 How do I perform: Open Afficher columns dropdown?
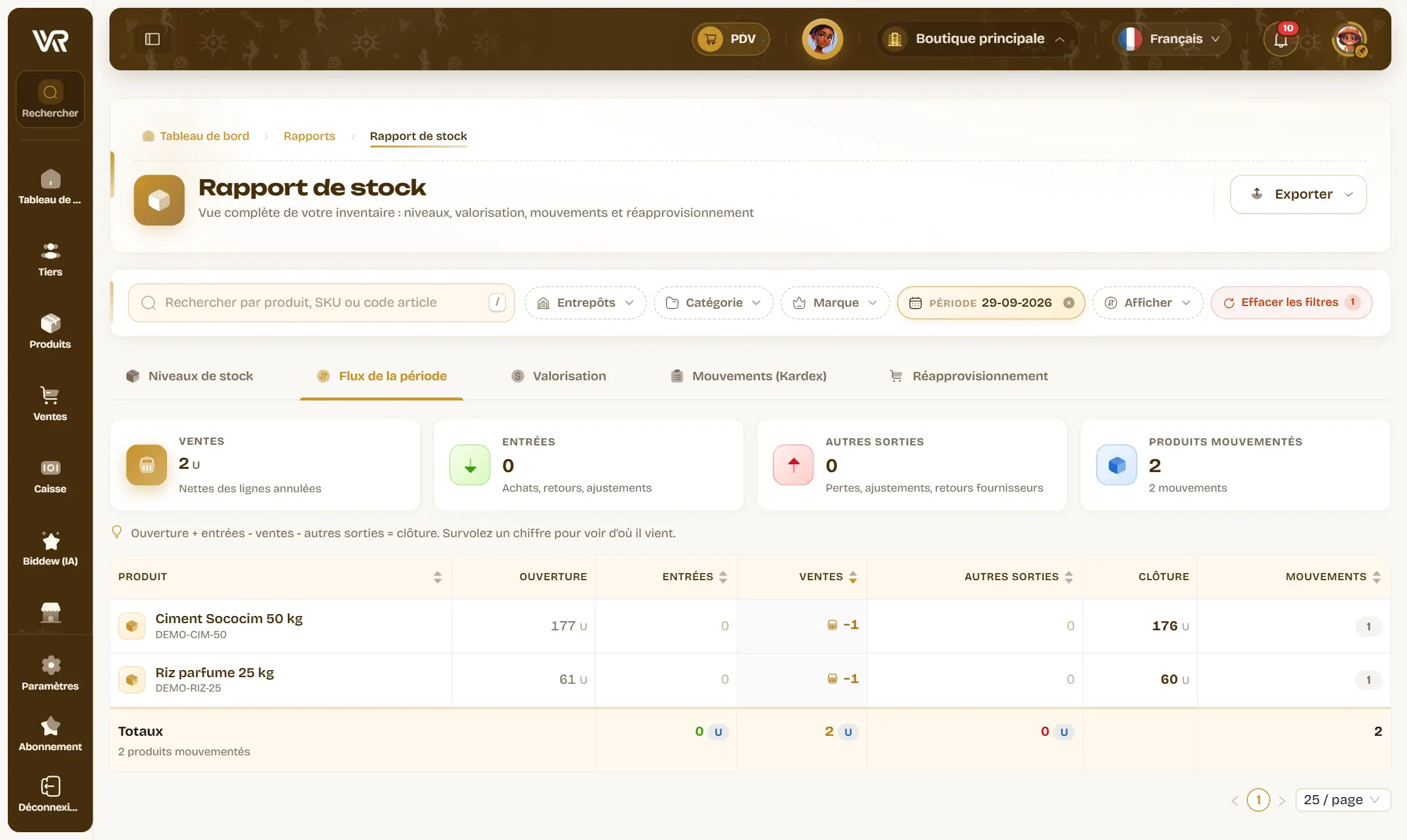(x=1148, y=303)
